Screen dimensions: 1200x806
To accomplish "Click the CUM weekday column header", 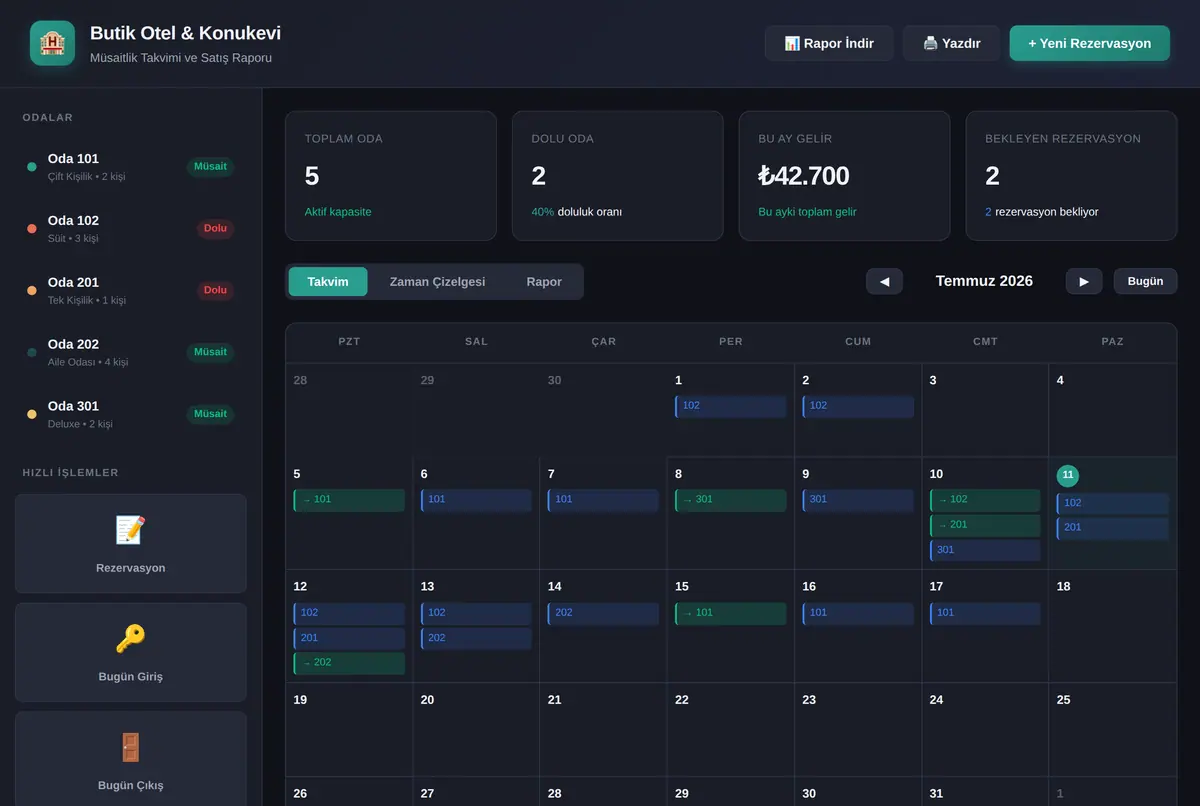I will (858, 342).
